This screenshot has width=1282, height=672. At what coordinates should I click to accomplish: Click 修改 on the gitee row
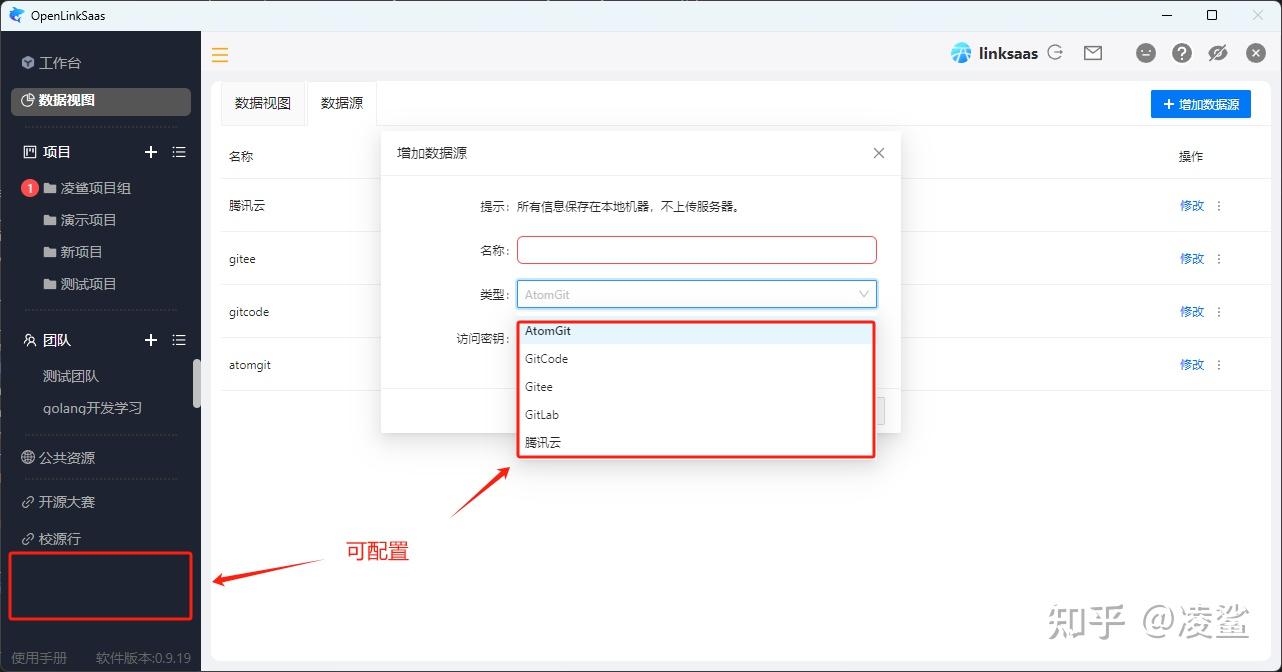[x=1191, y=258]
